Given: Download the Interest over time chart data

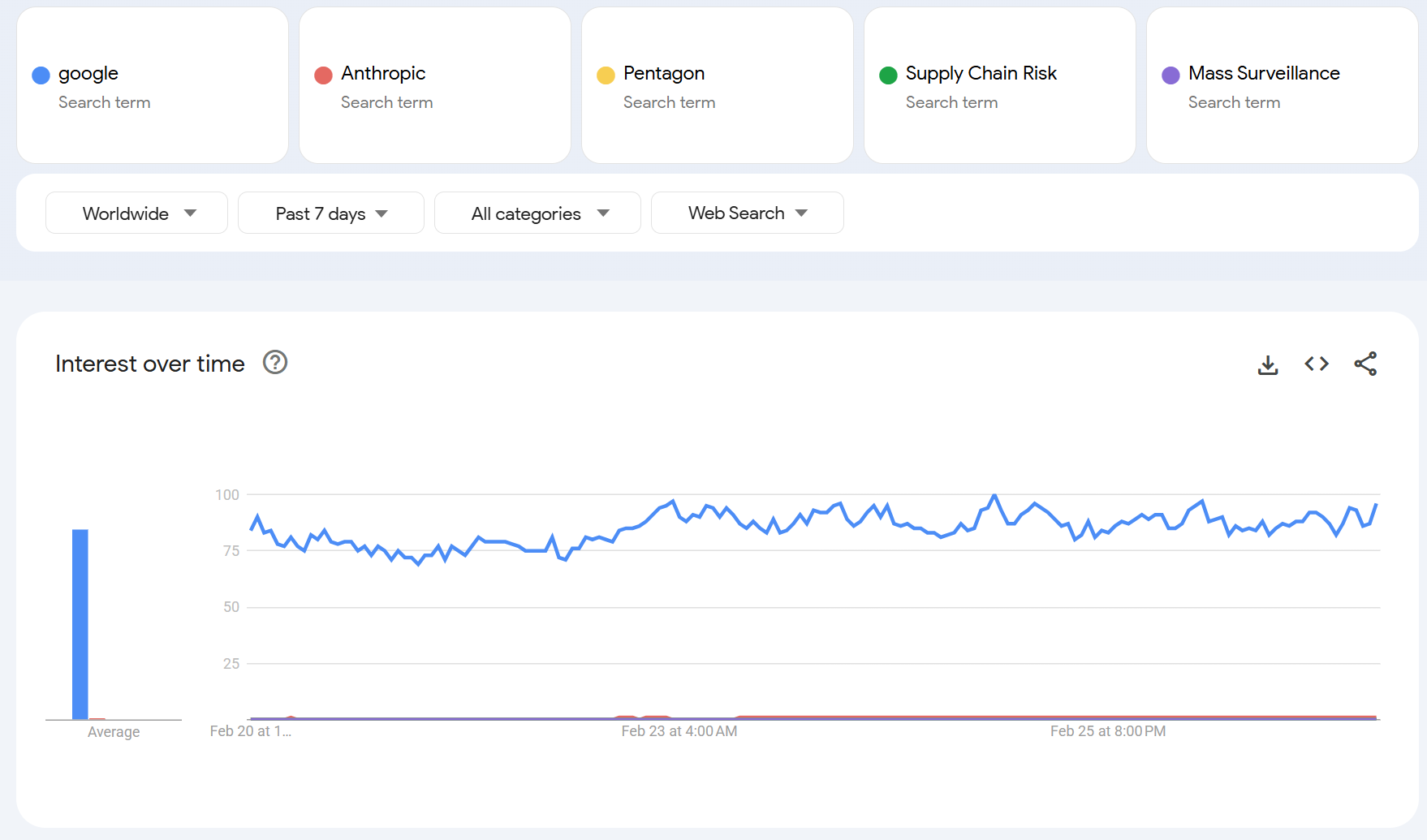Looking at the screenshot, I should pos(1267,364).
